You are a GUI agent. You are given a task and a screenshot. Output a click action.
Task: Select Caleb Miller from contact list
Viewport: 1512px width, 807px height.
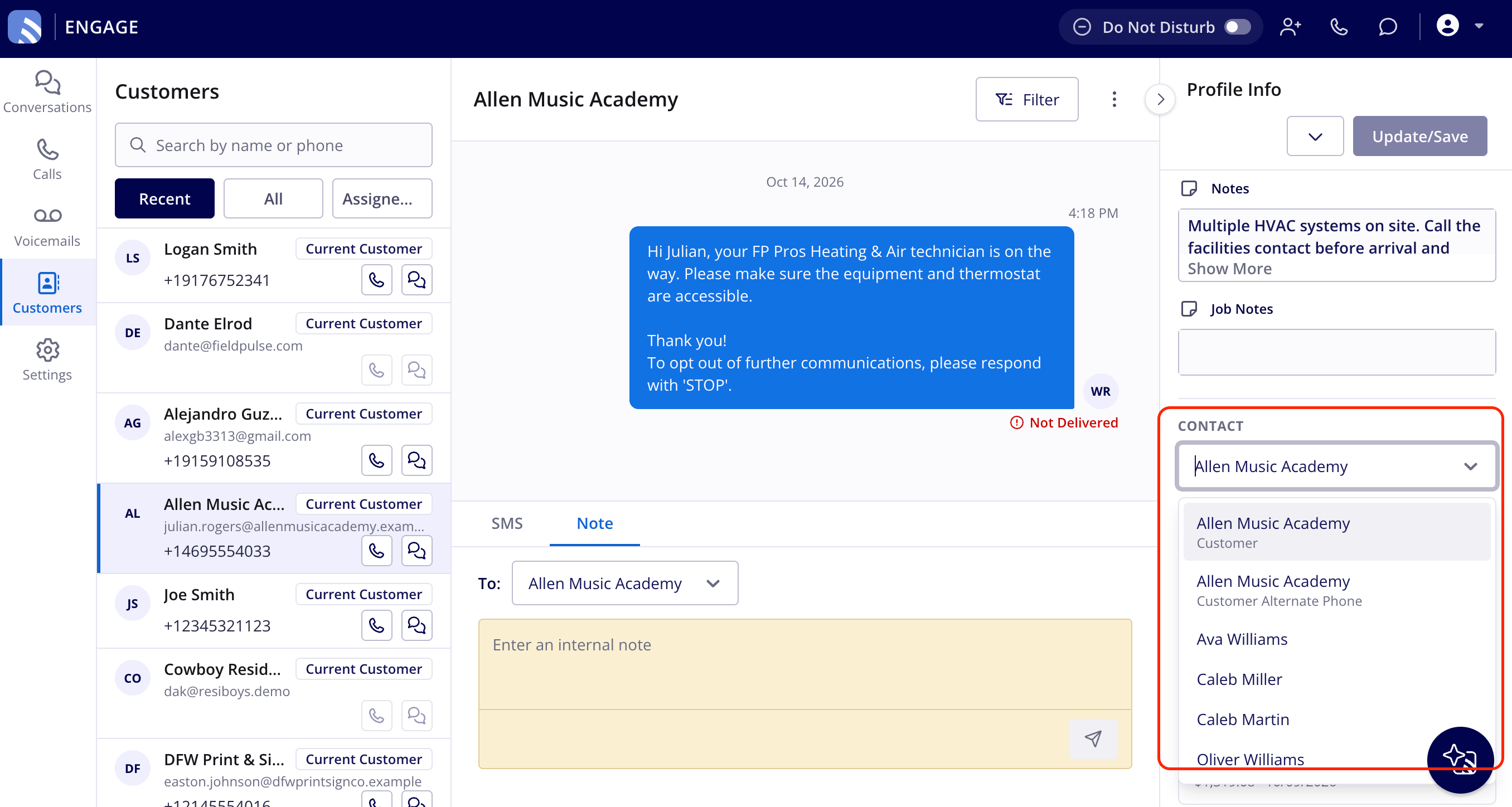coord(1336,679)
